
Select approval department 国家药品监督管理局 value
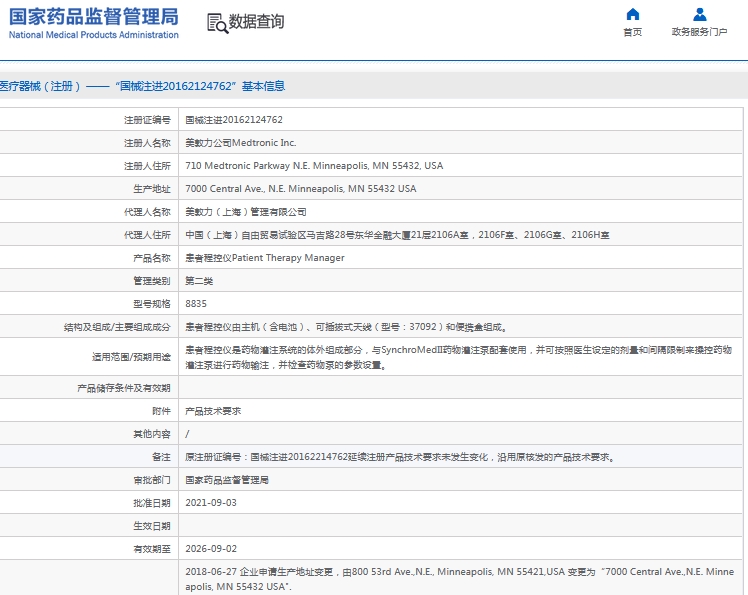(227, 480)
